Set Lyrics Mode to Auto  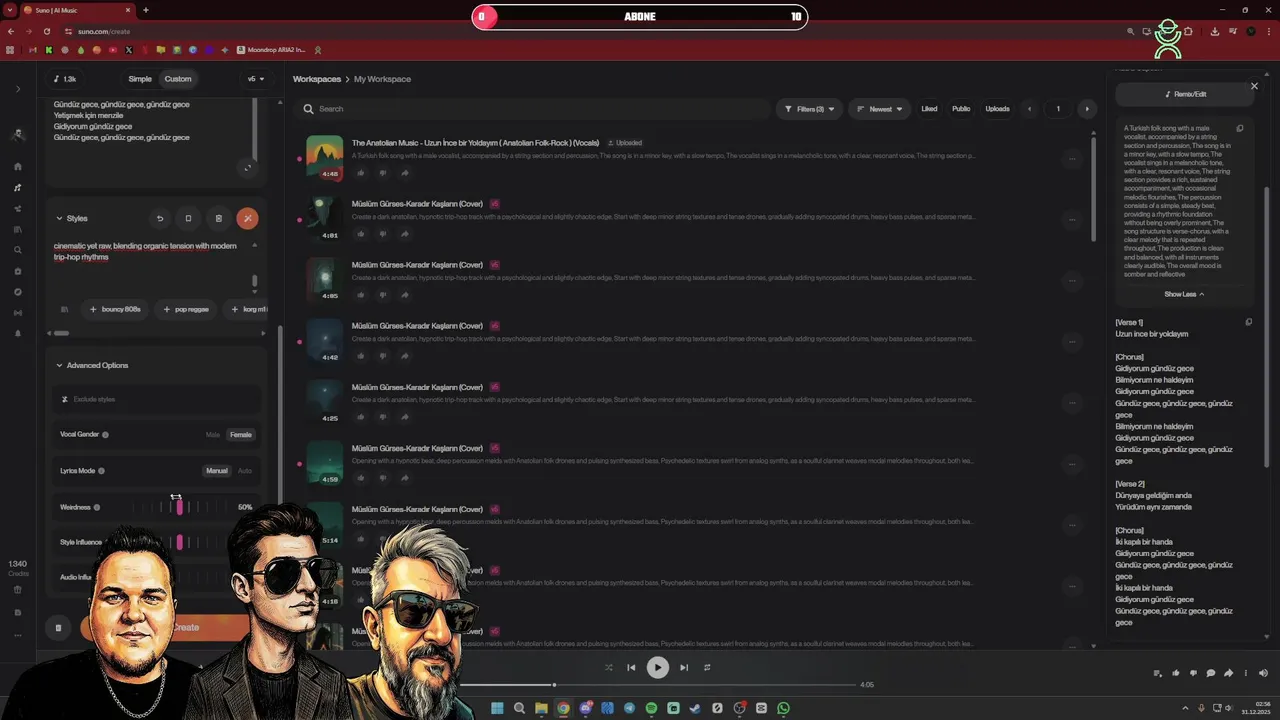click(x=245, y=471)
